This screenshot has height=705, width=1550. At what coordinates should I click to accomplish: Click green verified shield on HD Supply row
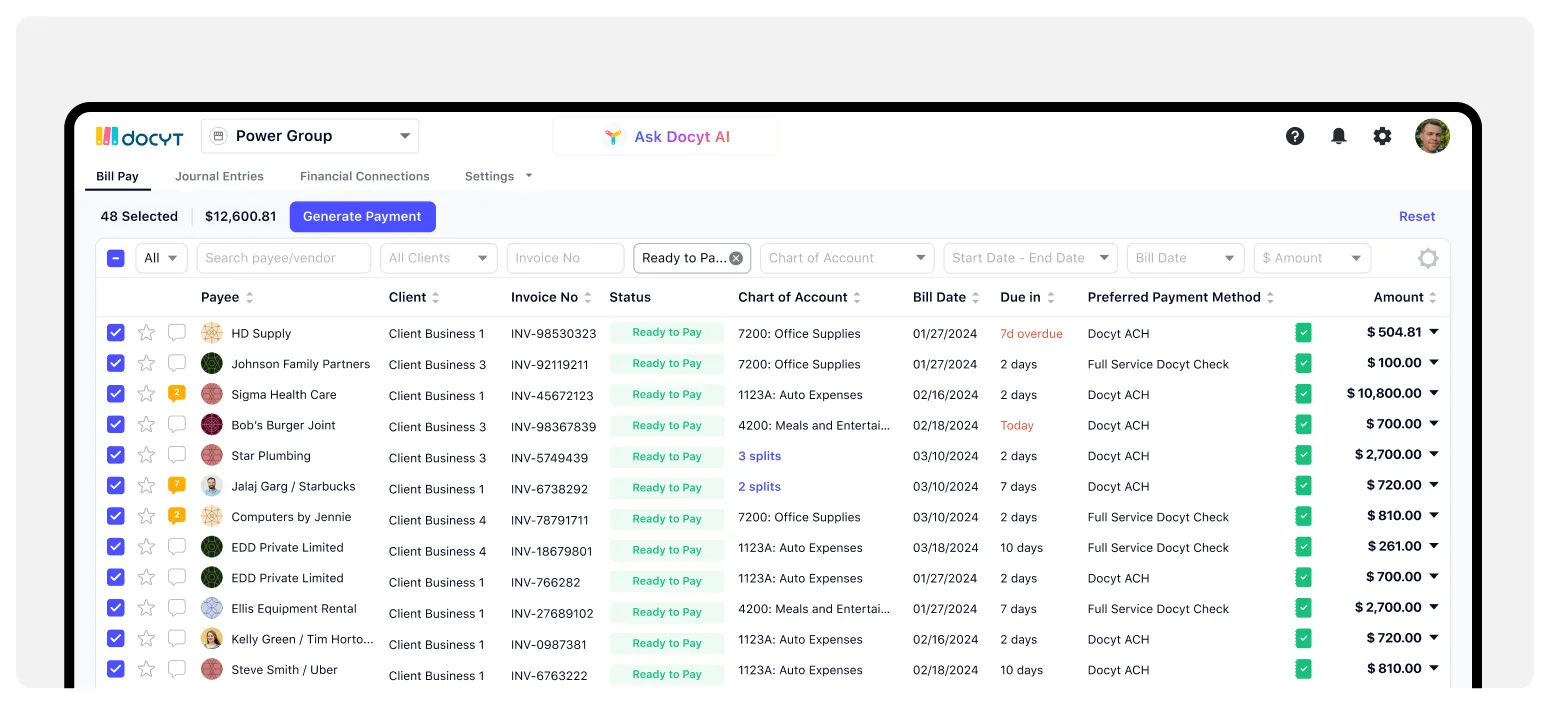(x=1303, y=333)
